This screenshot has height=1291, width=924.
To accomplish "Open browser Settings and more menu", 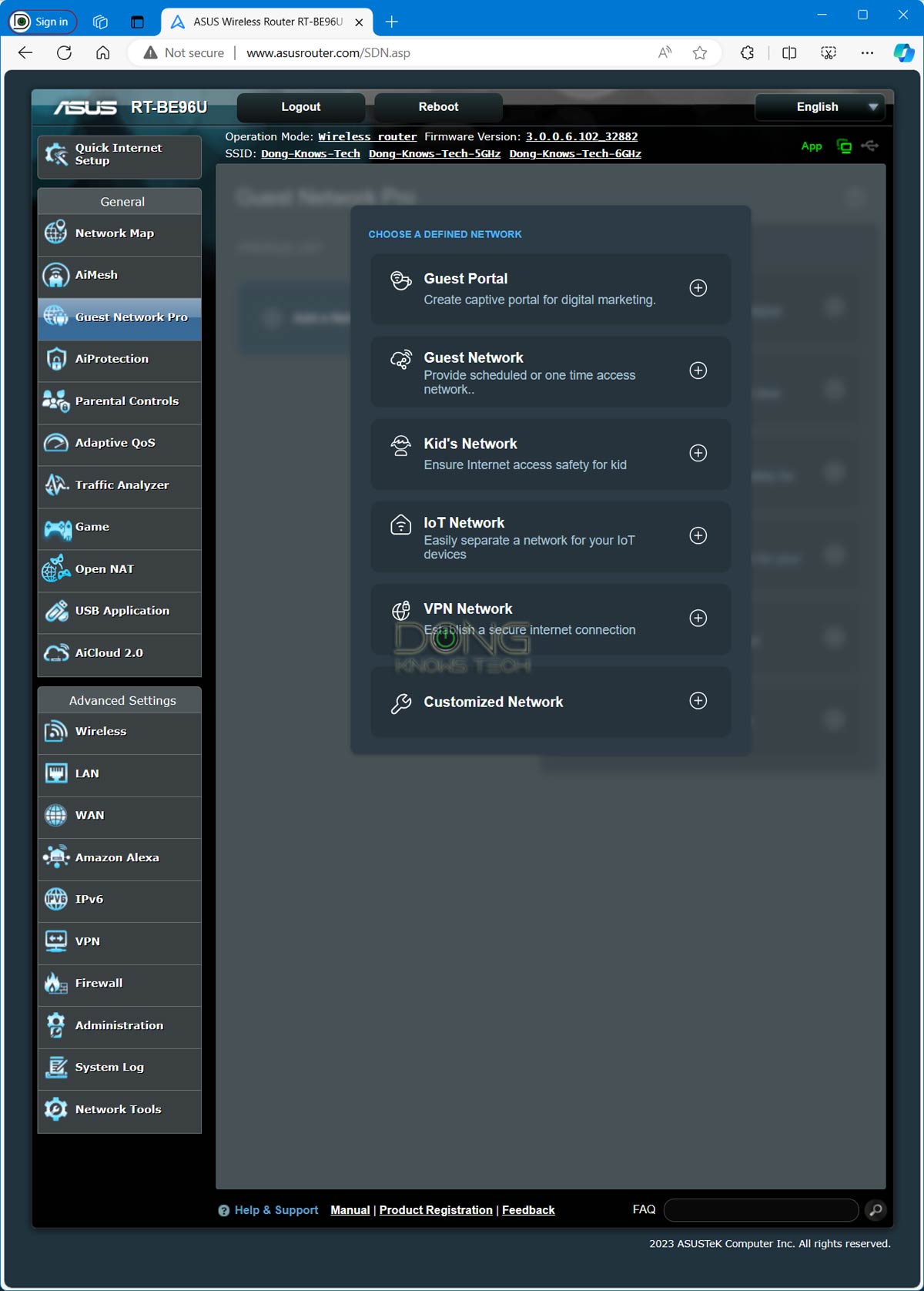I will pos(867,52).
